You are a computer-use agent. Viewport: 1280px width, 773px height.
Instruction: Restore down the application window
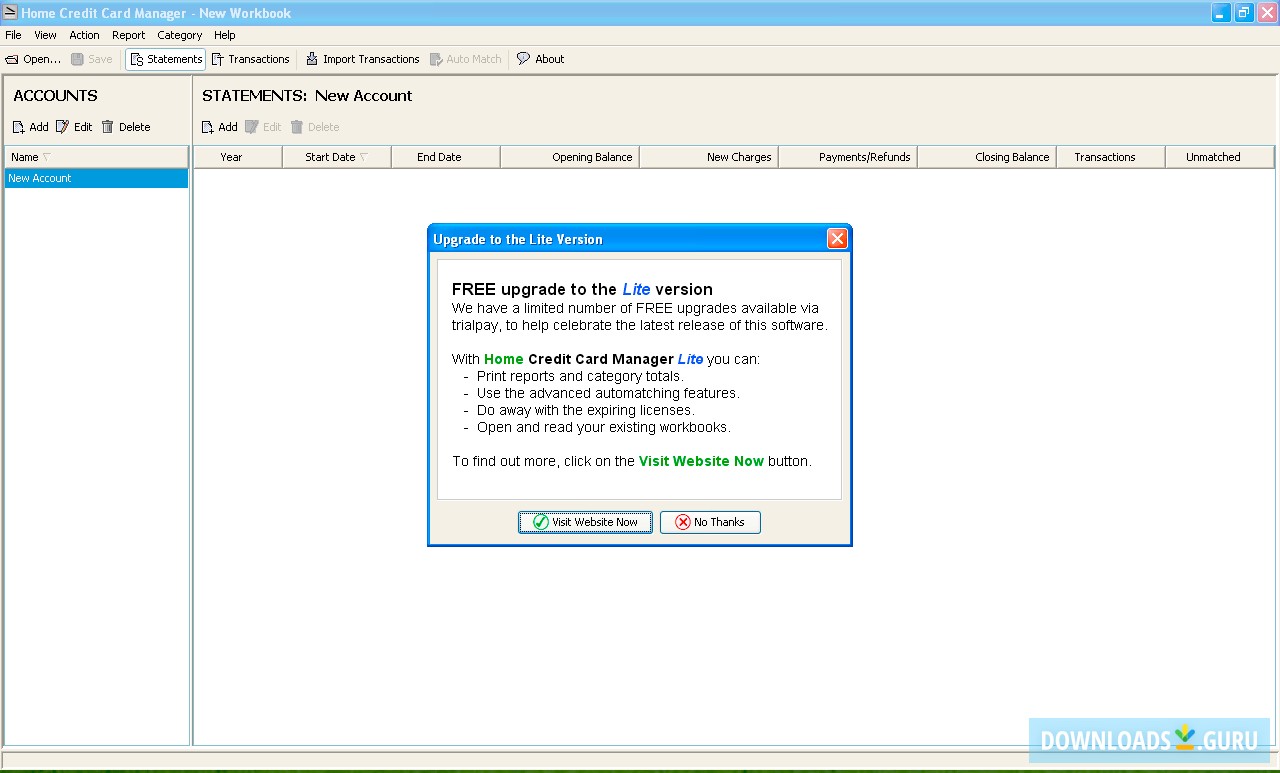click(1244, 13)
